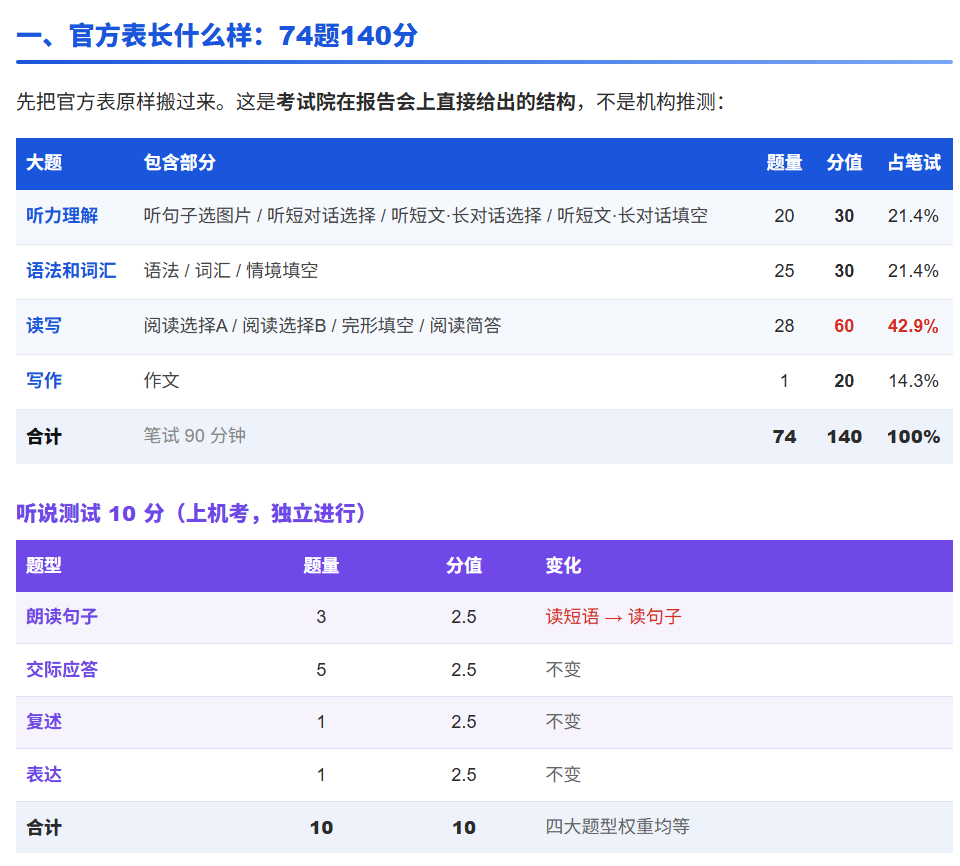Viewport: 960px width, 866px height.
Task: Select the '朗读句子' row label
Action: (62, 617)
